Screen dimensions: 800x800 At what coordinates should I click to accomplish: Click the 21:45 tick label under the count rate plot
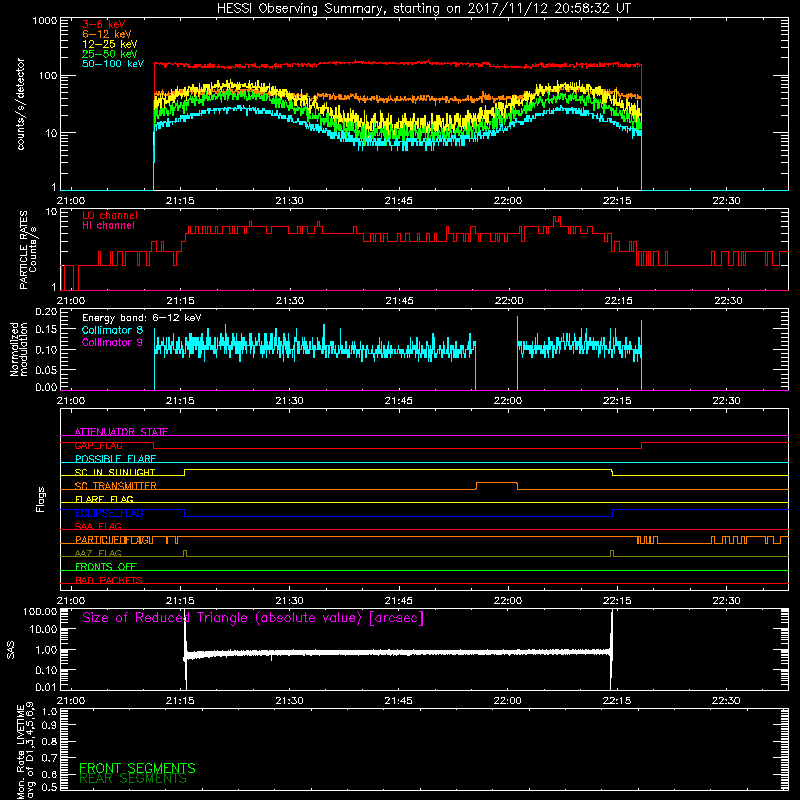398,201
